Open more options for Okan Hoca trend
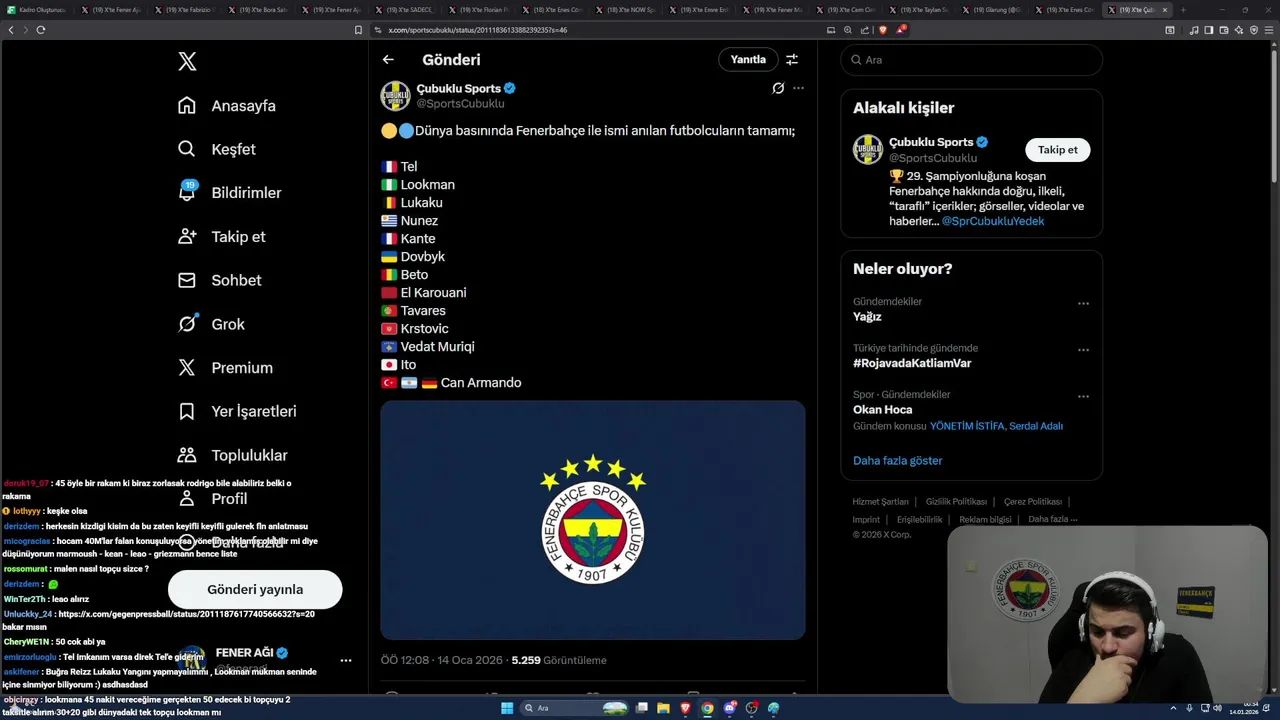The width and height of the screenshot is (1280, 720). [x=1083, y=397]
